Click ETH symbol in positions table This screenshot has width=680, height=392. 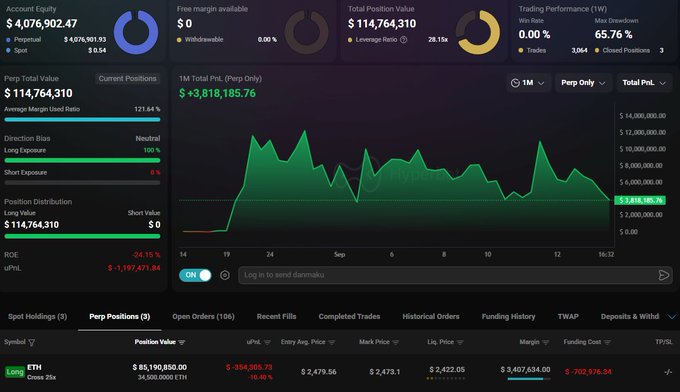click(34, 367)
